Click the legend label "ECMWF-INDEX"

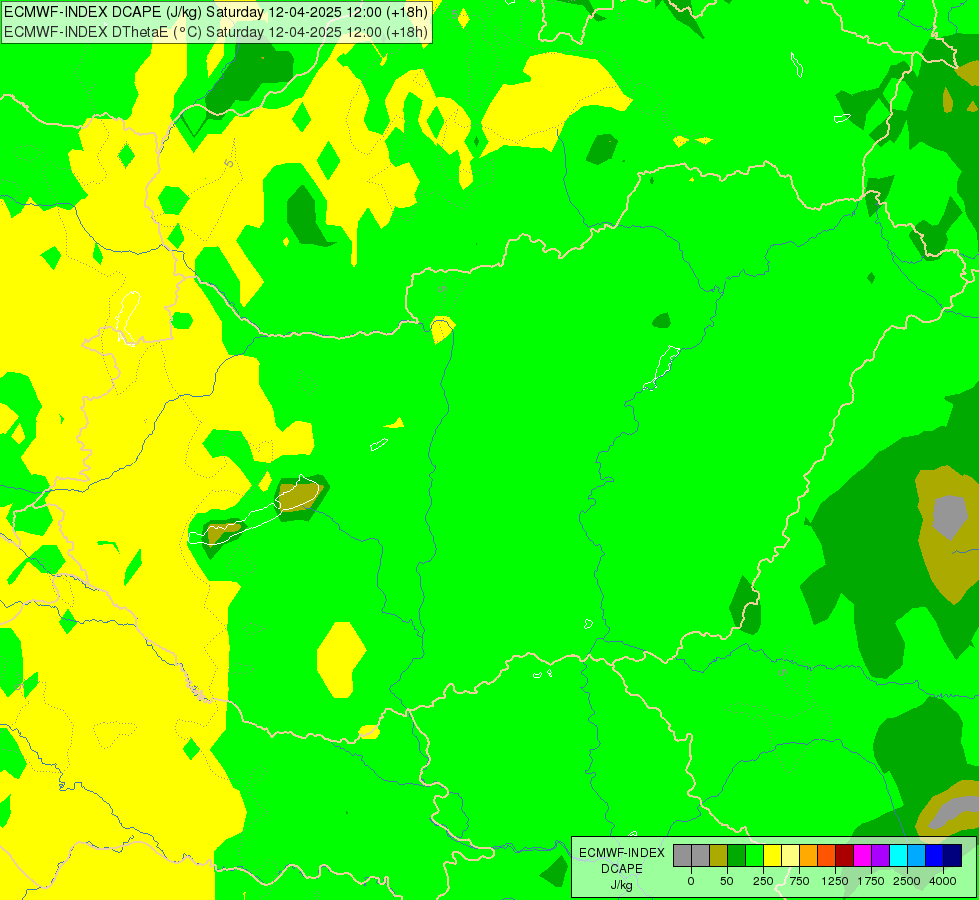tap(622, 853)
